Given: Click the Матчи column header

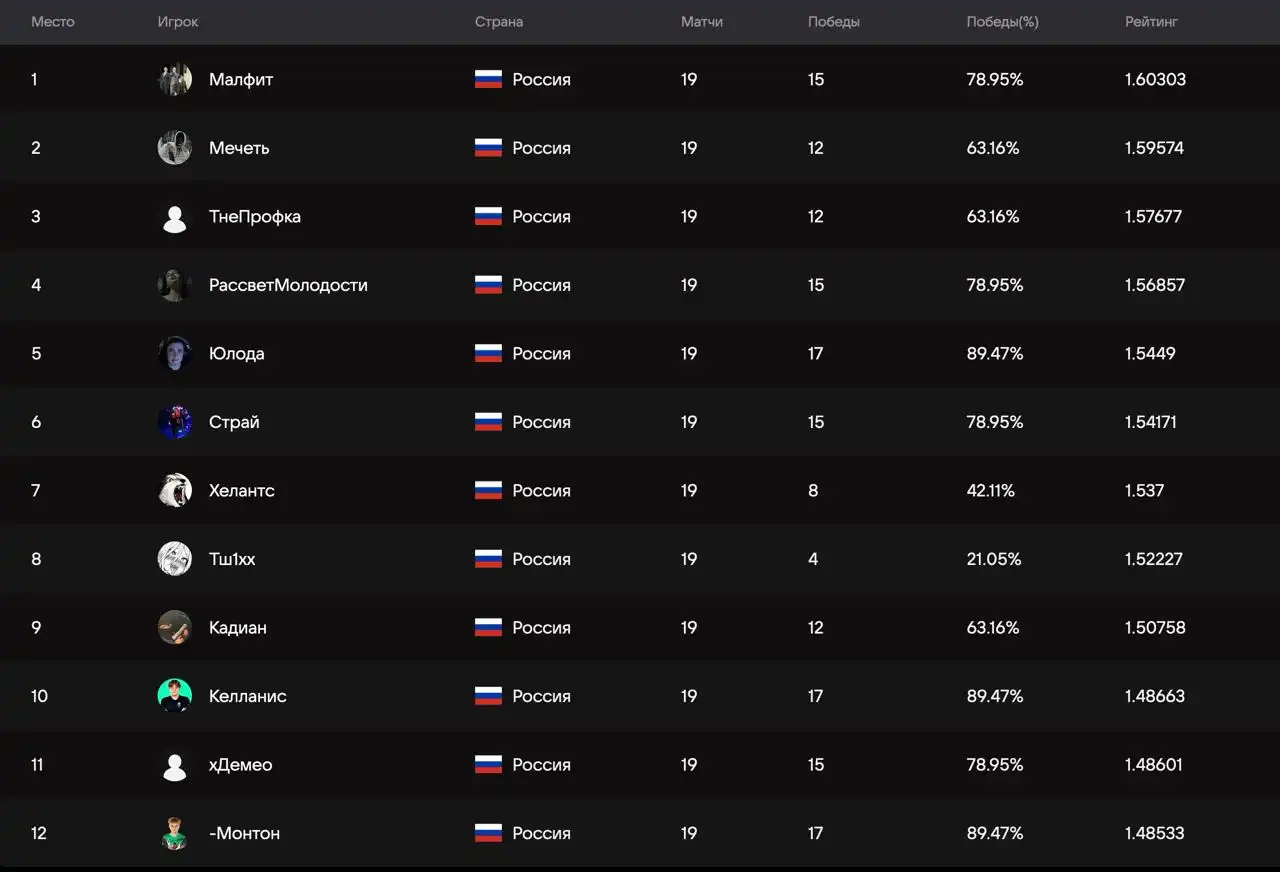Looking at the screenshot, I should tap(701, 22).
